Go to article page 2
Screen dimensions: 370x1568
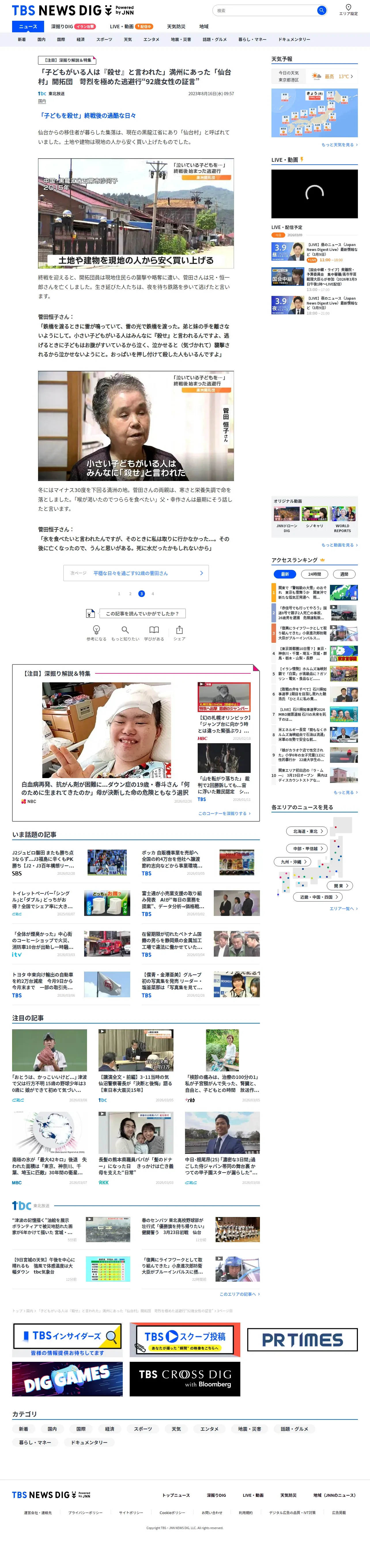[x=130, y=594]
